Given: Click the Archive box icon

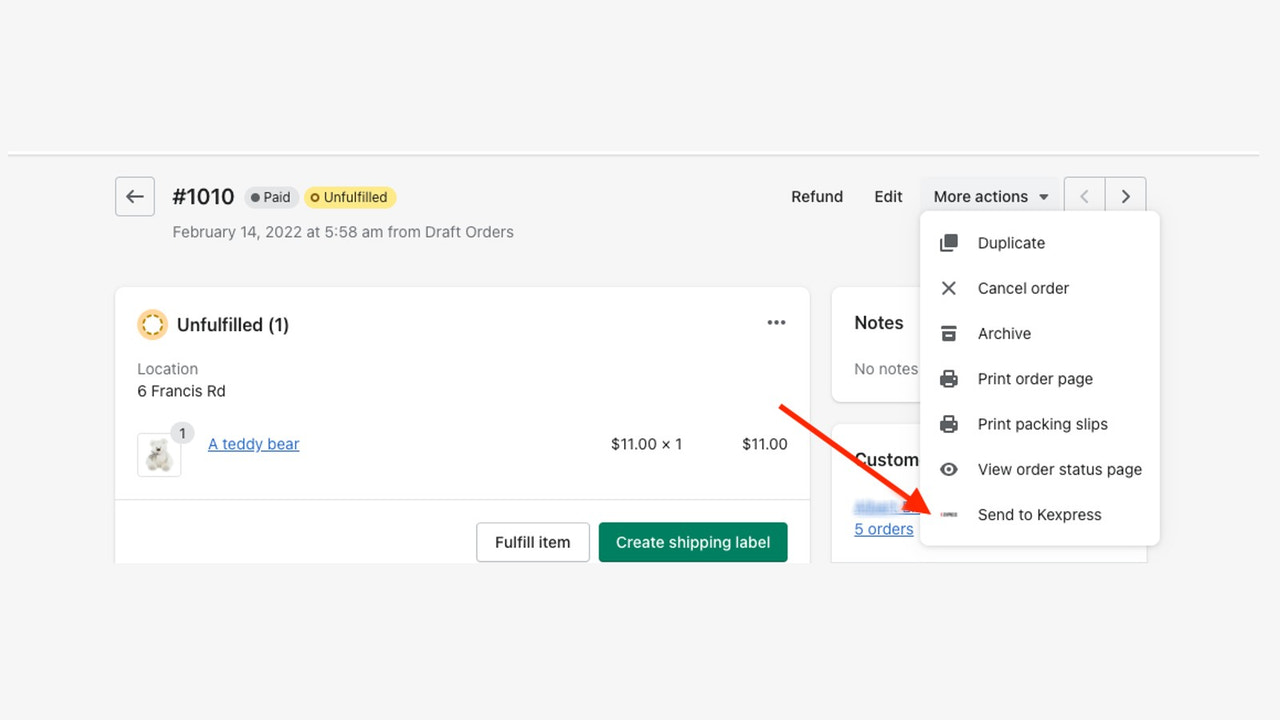Looking at the screenshot, I should pyautogui.click(x=947, y=333).
